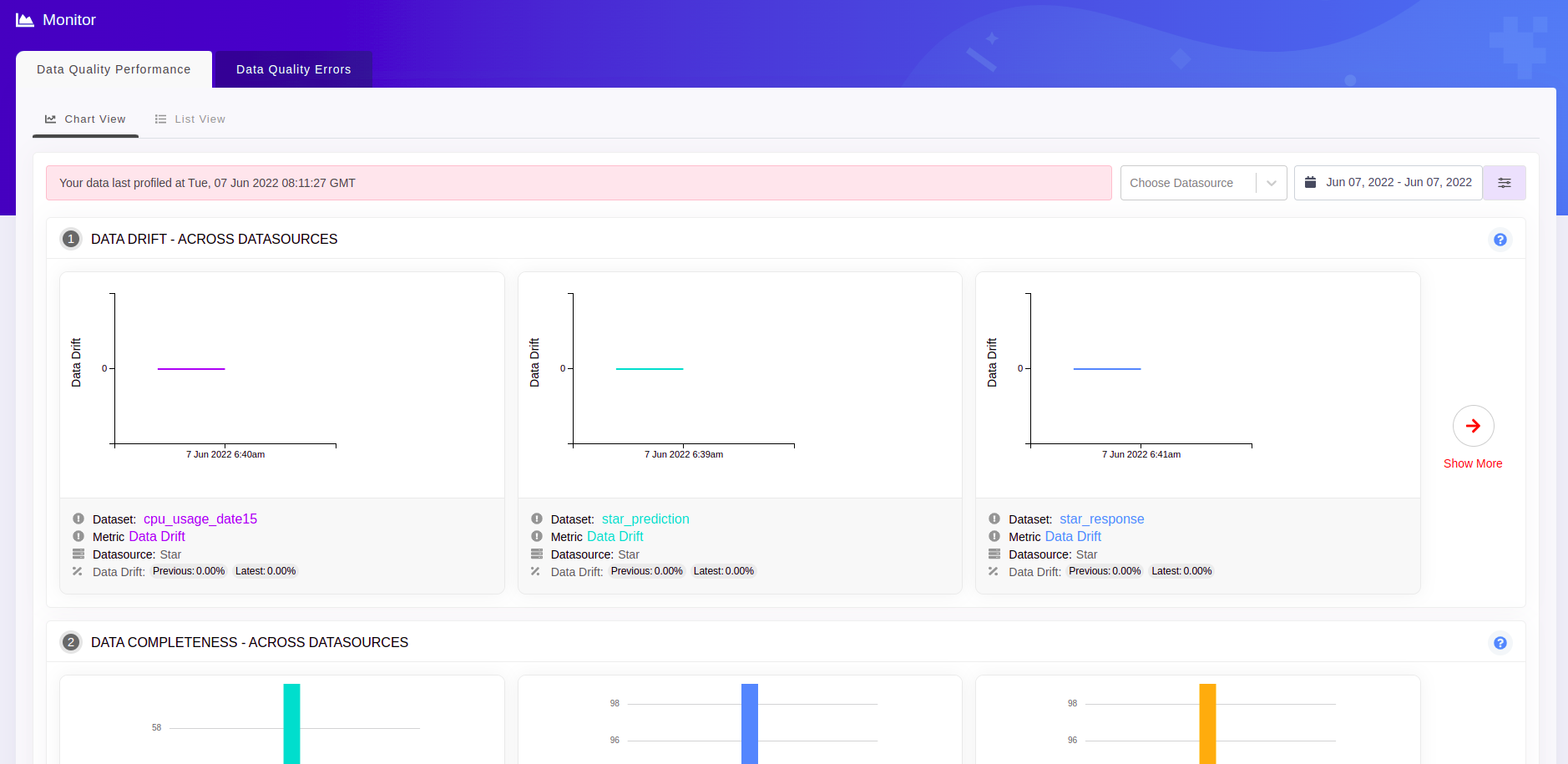Open the Choose Datasource dropdown
The width and height of the screenshot is (1568, 764).
coord(1181,183)
